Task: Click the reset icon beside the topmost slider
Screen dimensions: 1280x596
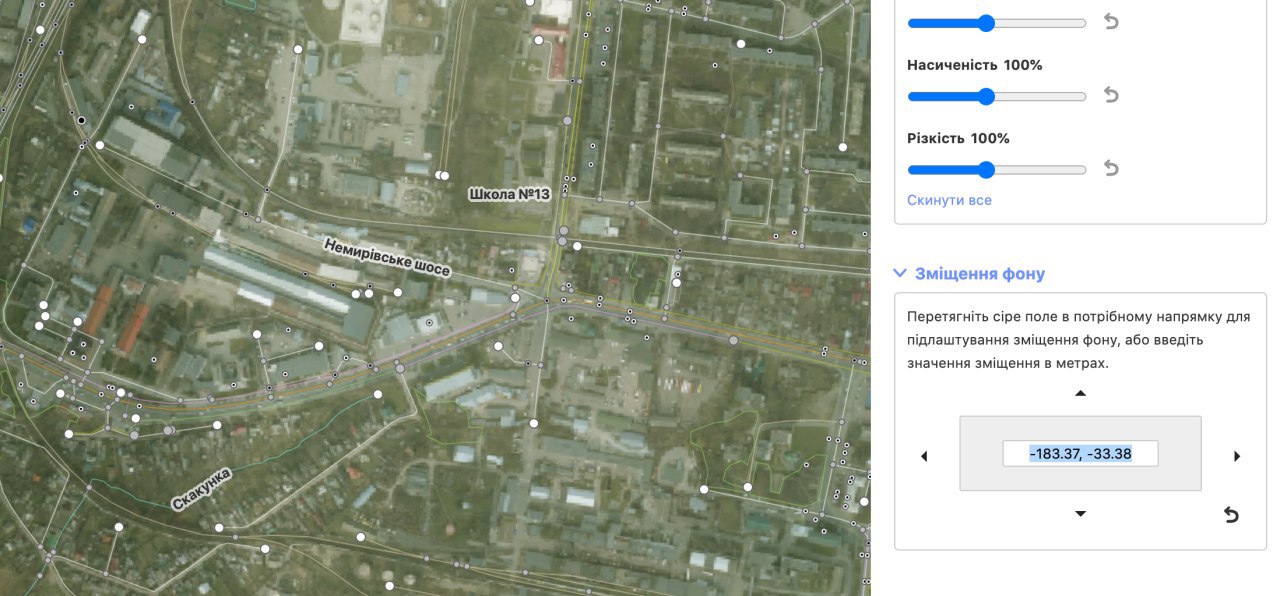Action: (1111, 22)
